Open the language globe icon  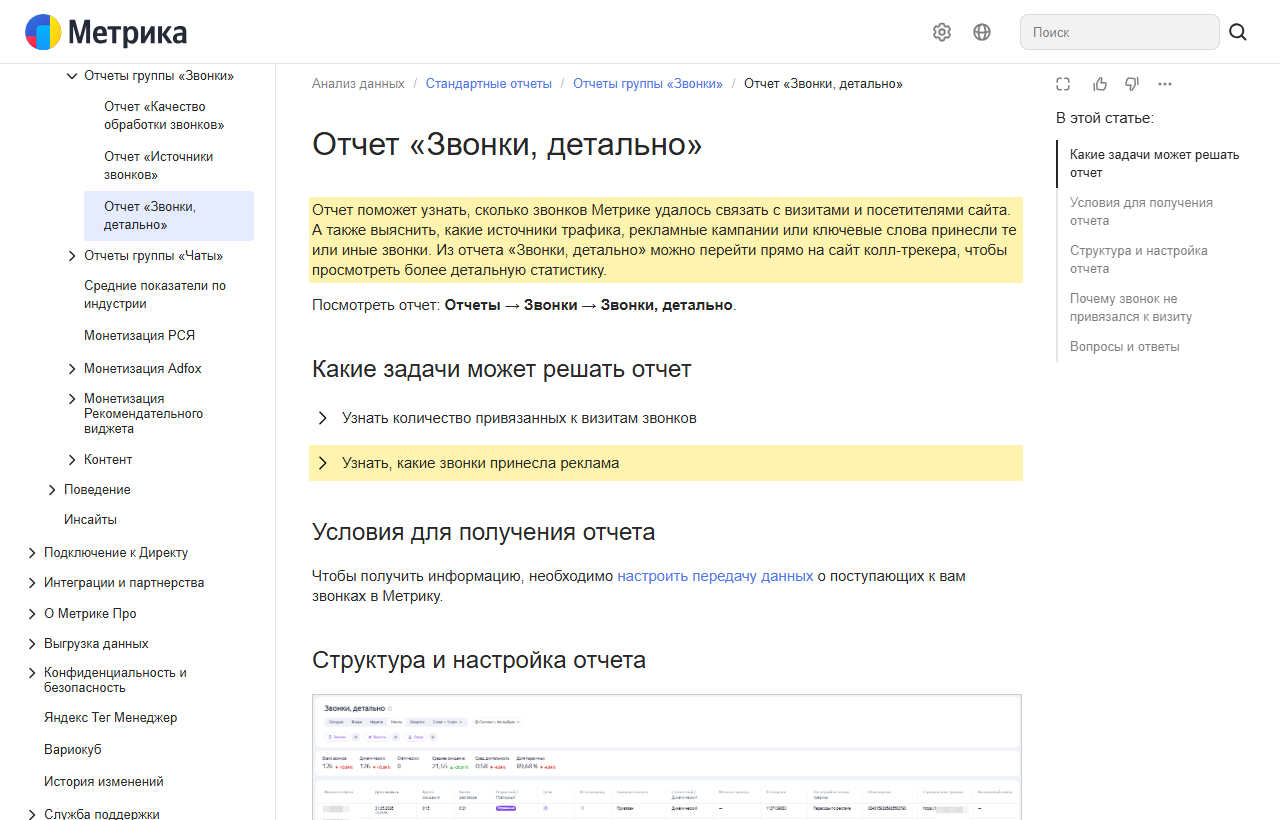[x=982, y=32]
